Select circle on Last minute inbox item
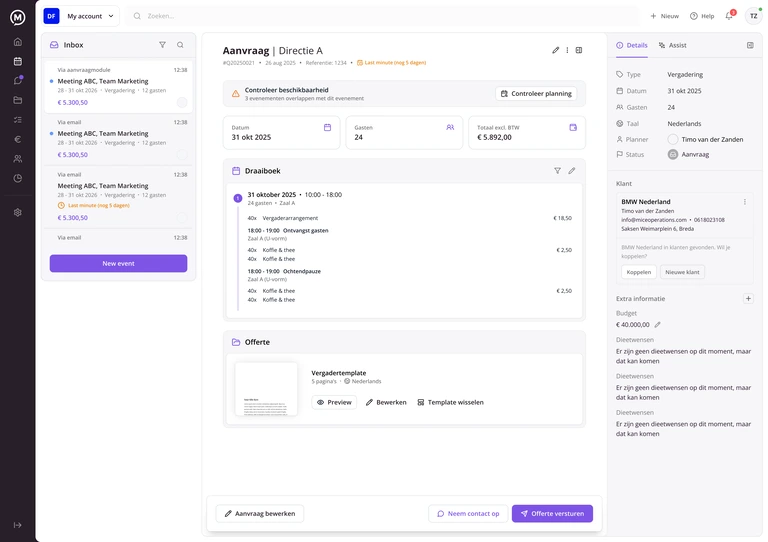 tap(182, 217)
